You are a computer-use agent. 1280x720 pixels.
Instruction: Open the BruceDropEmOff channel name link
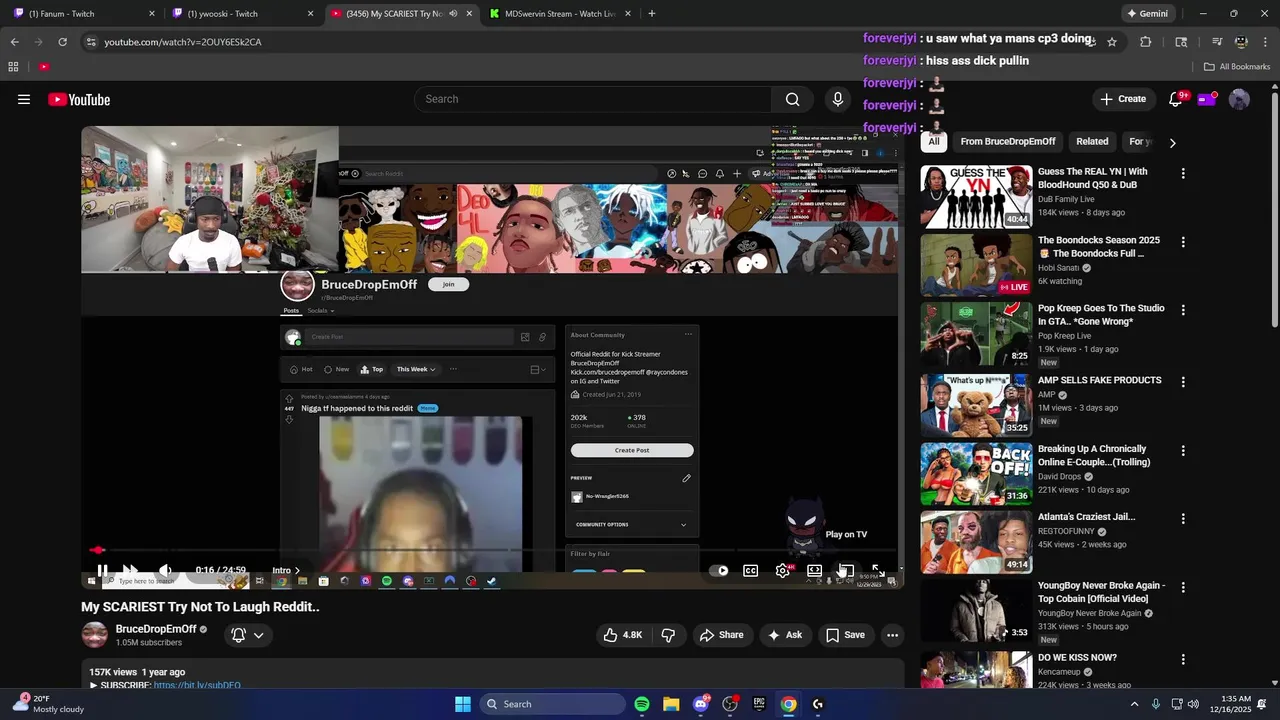pos(156,629)
